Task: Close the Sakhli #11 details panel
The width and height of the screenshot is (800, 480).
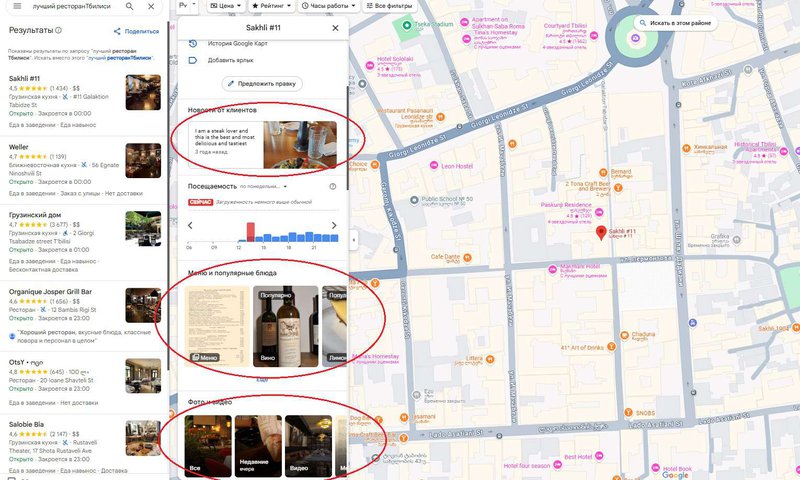Action: pyautogui.click(x=335, y=28)
